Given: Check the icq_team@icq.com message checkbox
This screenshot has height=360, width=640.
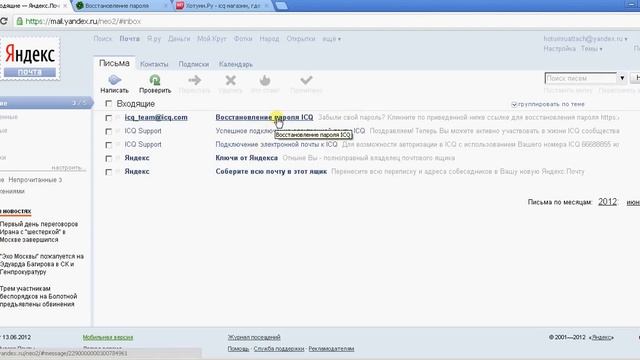Looking at the screenshot, I should coord(108,118).
